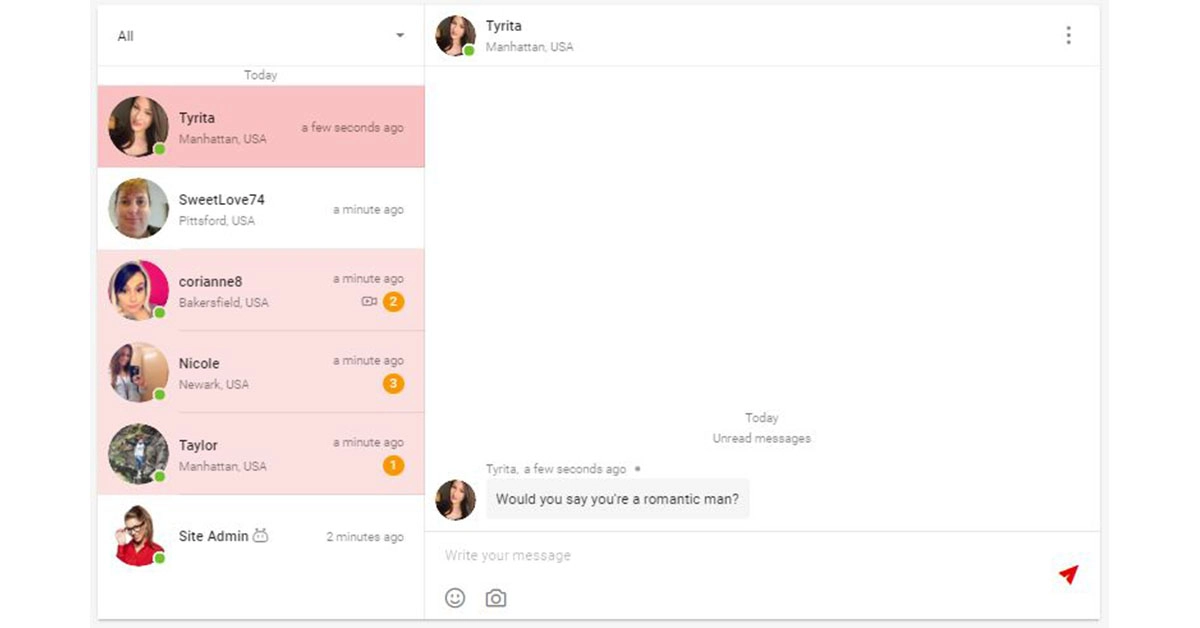
Task: Expand the three-dot menu in the chat header
Action: (1068, 35)
